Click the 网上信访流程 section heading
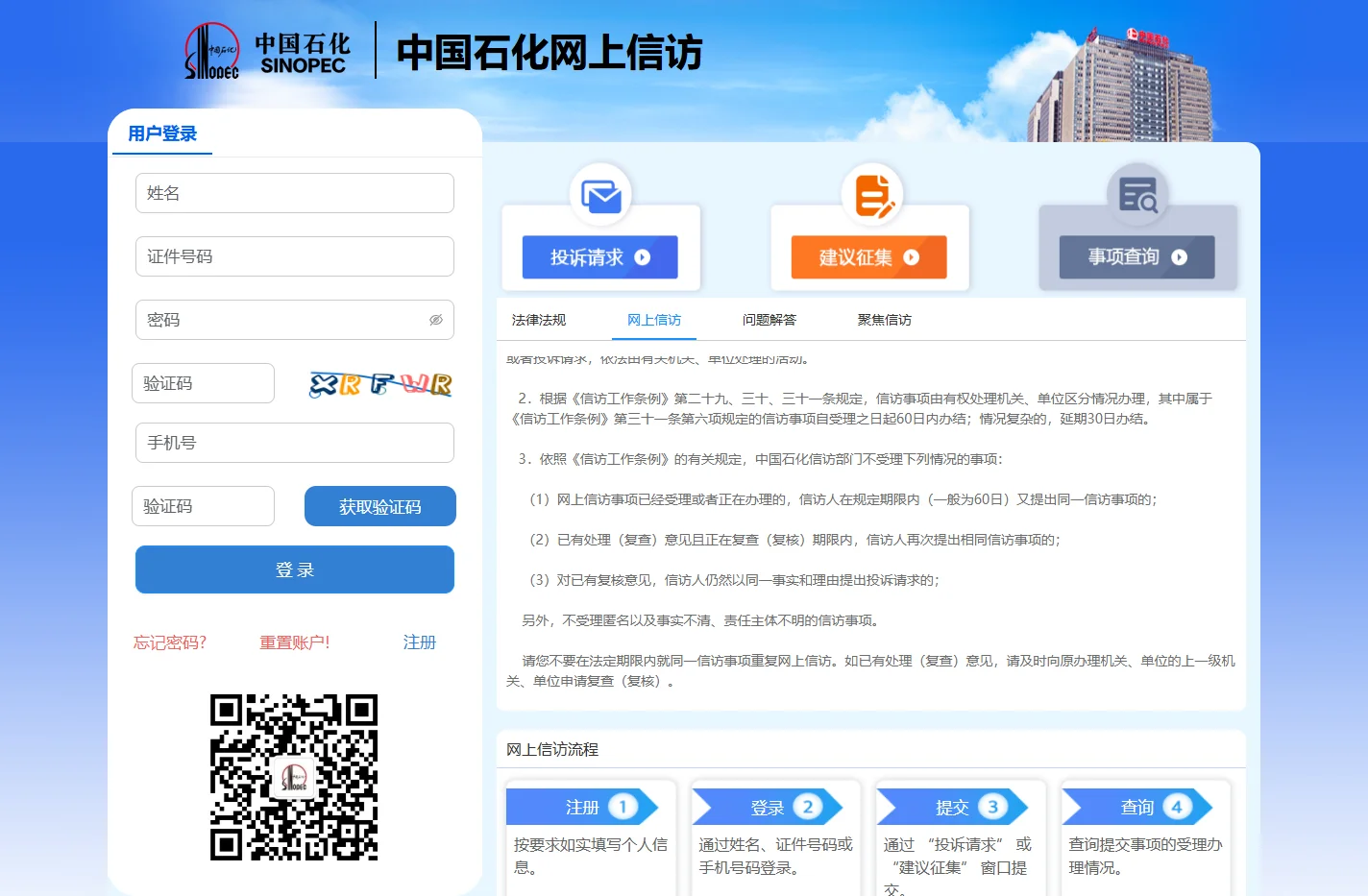The height and width of the screenshot is (896, 1368). tap(552, 749)
